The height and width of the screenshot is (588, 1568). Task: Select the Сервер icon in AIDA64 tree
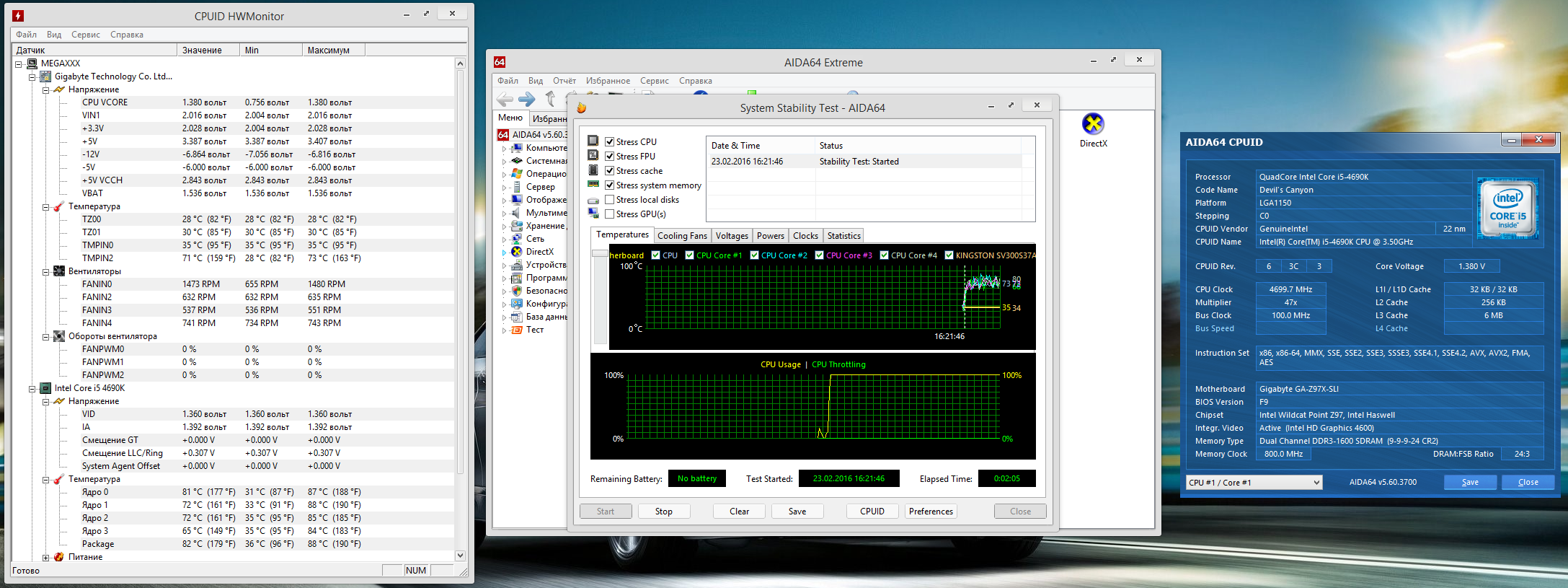click(x=517, y=187)
